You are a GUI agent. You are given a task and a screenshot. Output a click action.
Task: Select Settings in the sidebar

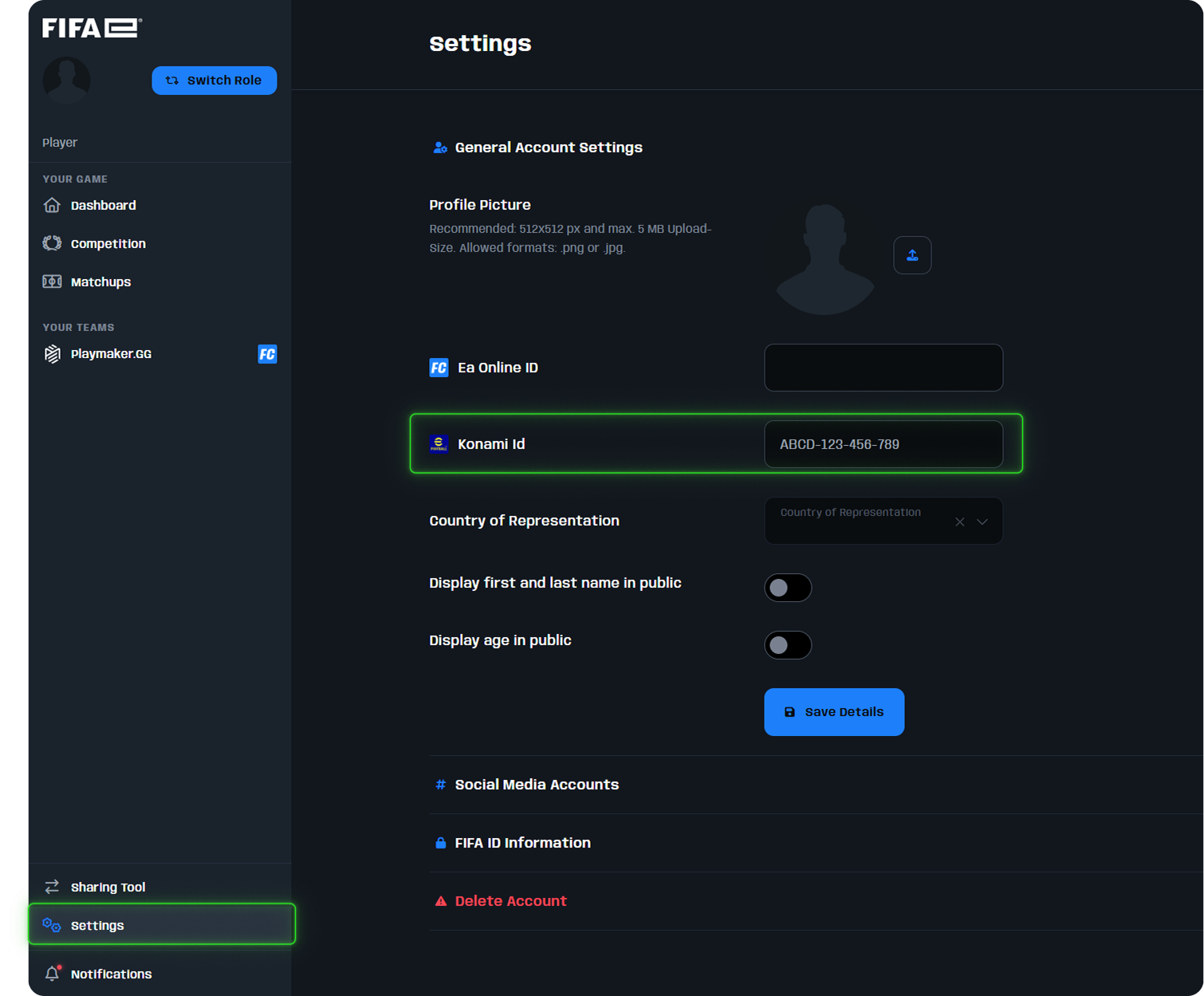pyautogui.click(x=96, y=925)
